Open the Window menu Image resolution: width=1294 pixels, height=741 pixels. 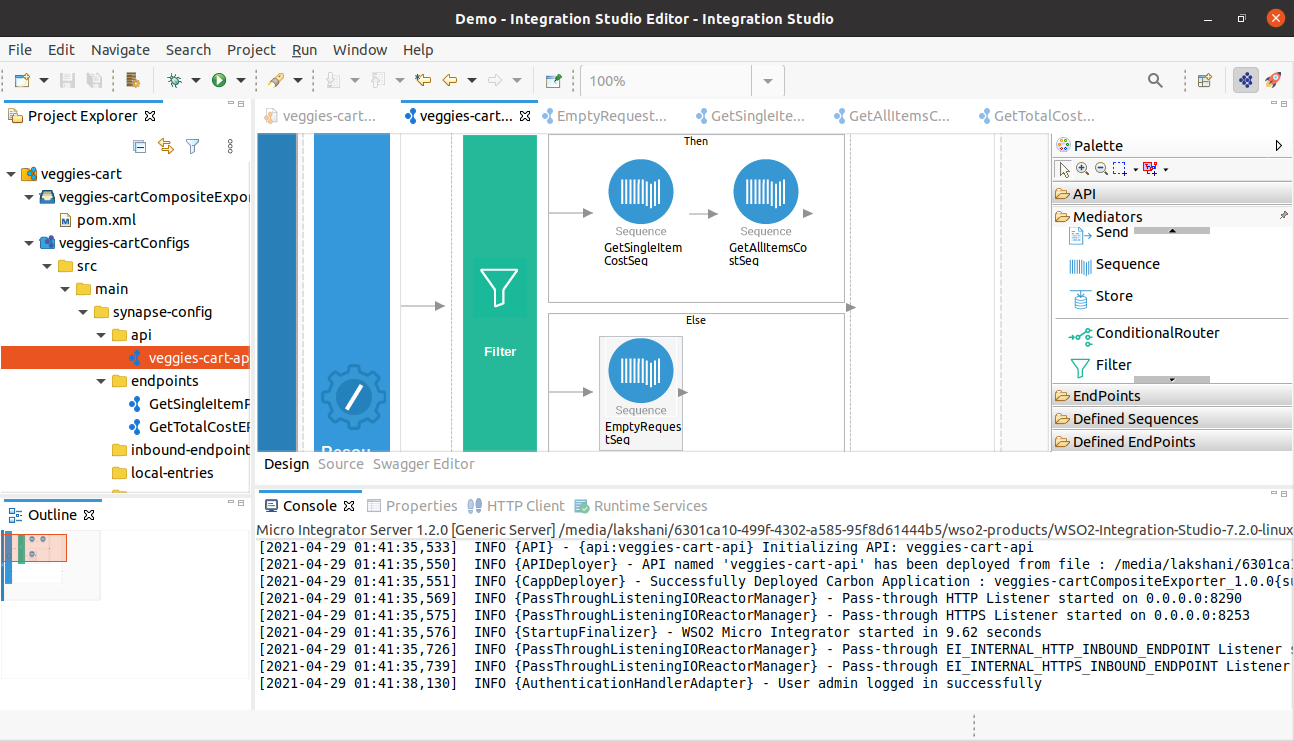(360, 50)
